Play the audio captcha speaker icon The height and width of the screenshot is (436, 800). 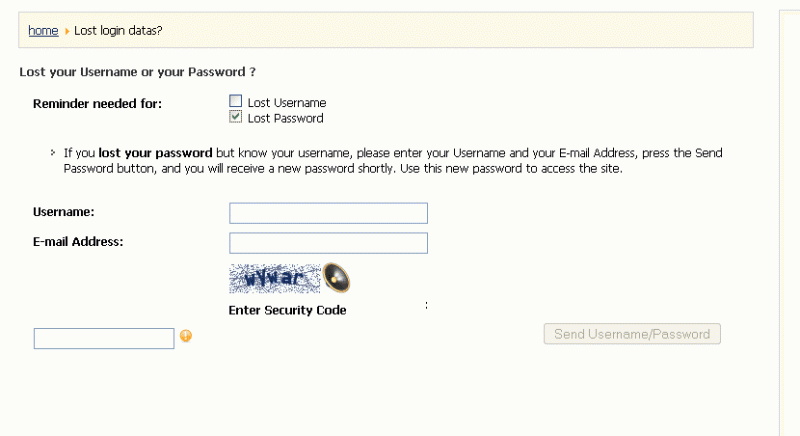(x=336, y=278)
